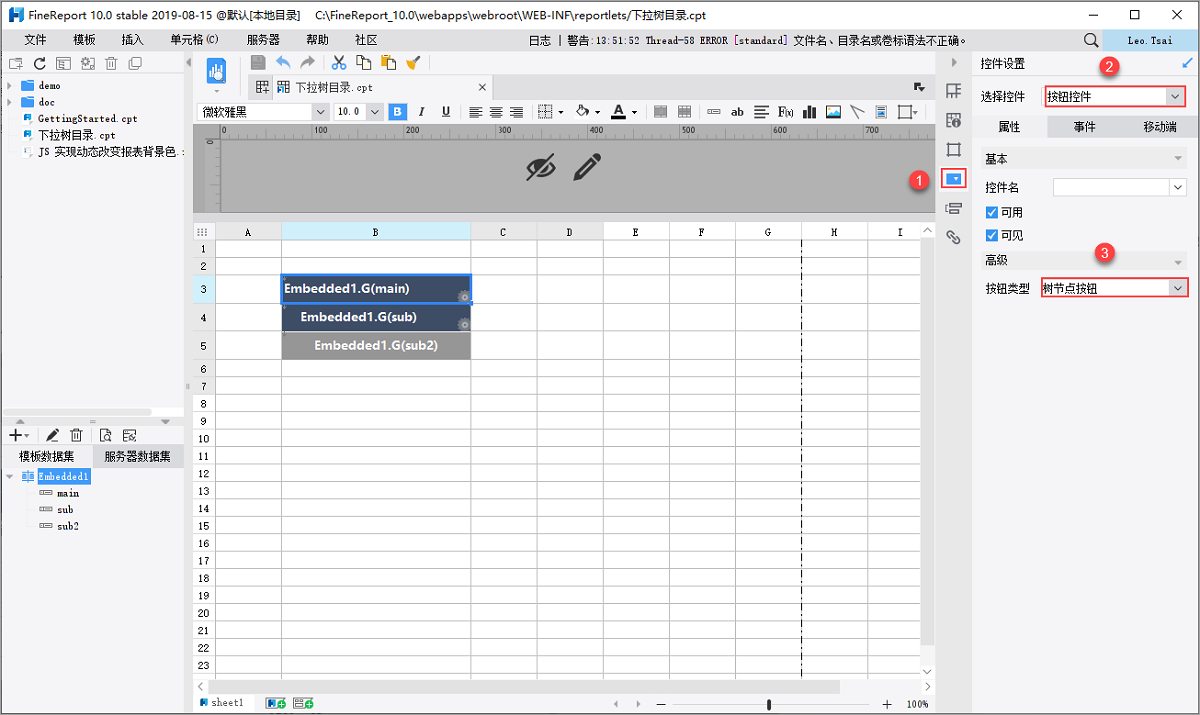Screen dimensions: 1200x715
Task: Open the search box magnifier at top
Action: pos(1090,40)
